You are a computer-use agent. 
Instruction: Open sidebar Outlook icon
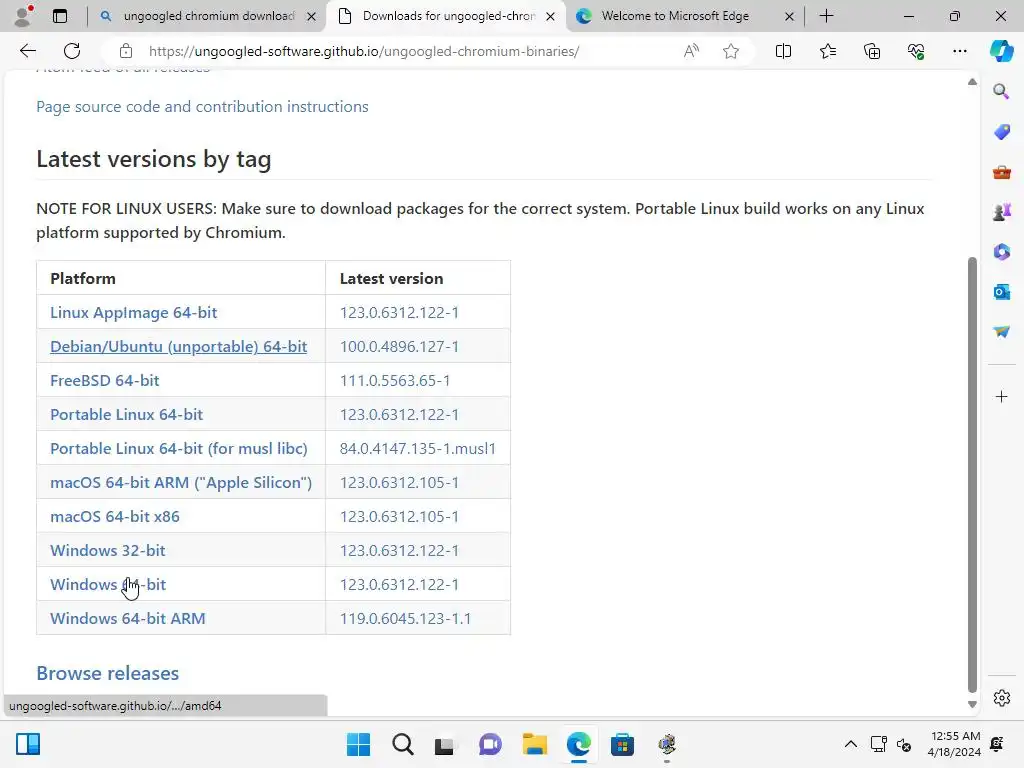1001,292
